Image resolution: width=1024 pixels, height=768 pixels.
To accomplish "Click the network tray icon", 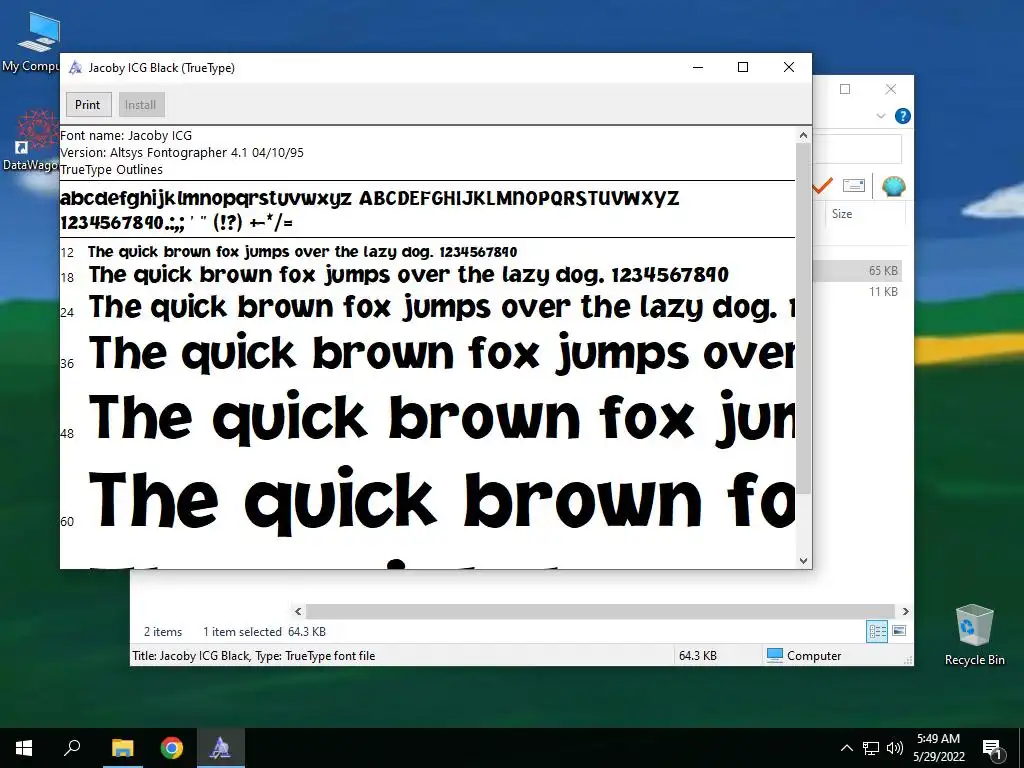I will click(871, 748).
